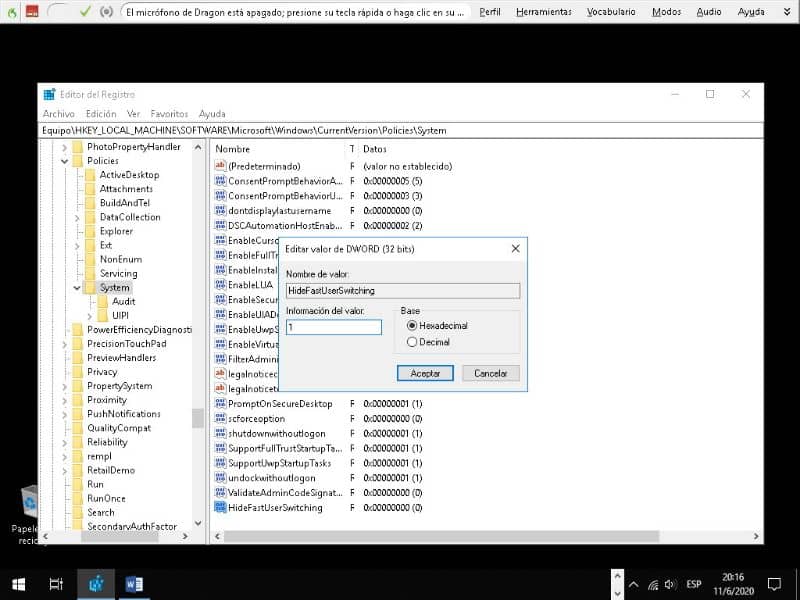Image resolution: width=800 pixels, height=600 pixels.
Task: Collapse the Policies tree node
Action: [x=64, y=161]
